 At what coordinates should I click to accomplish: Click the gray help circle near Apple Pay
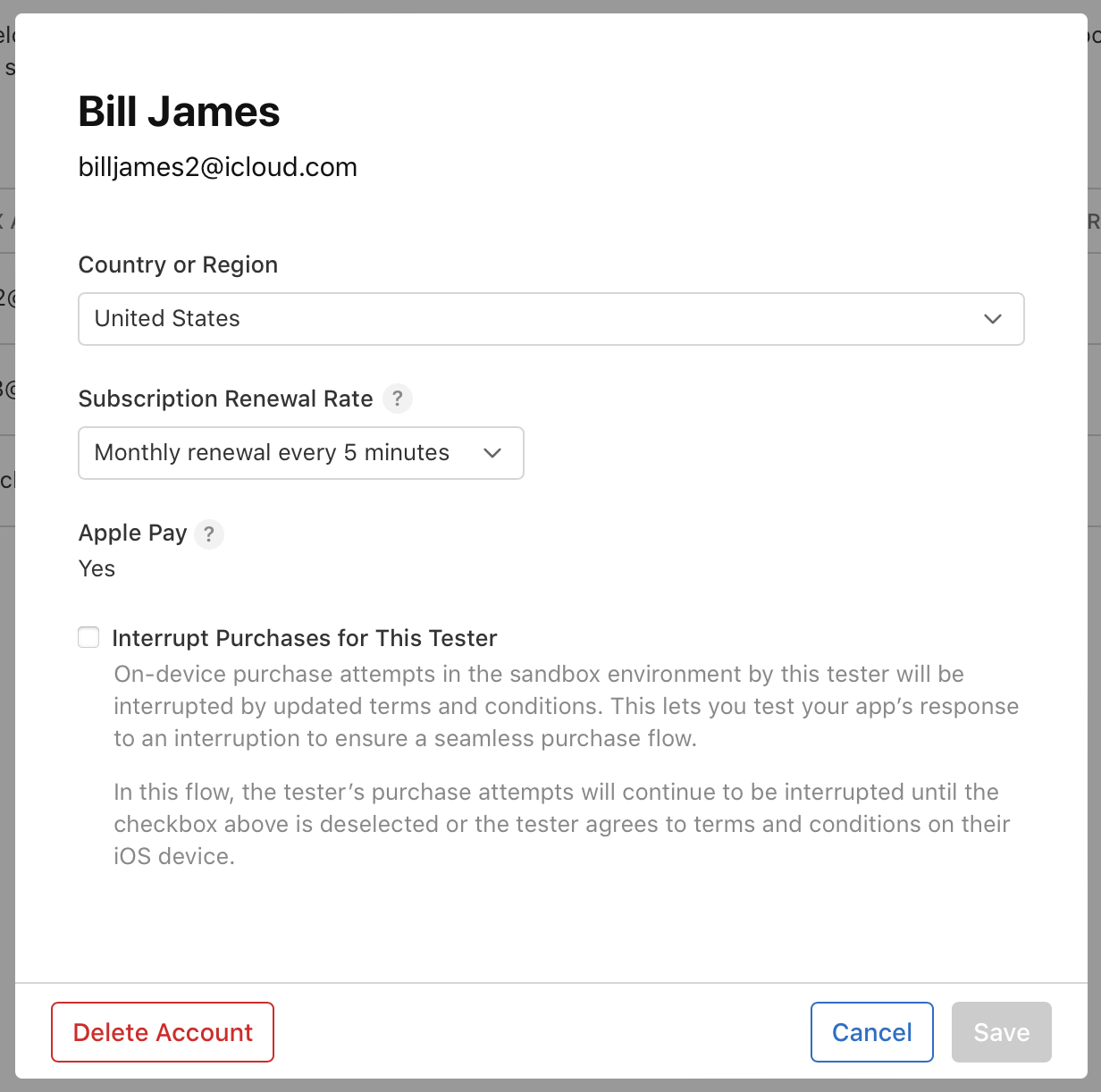coord(209,534)
